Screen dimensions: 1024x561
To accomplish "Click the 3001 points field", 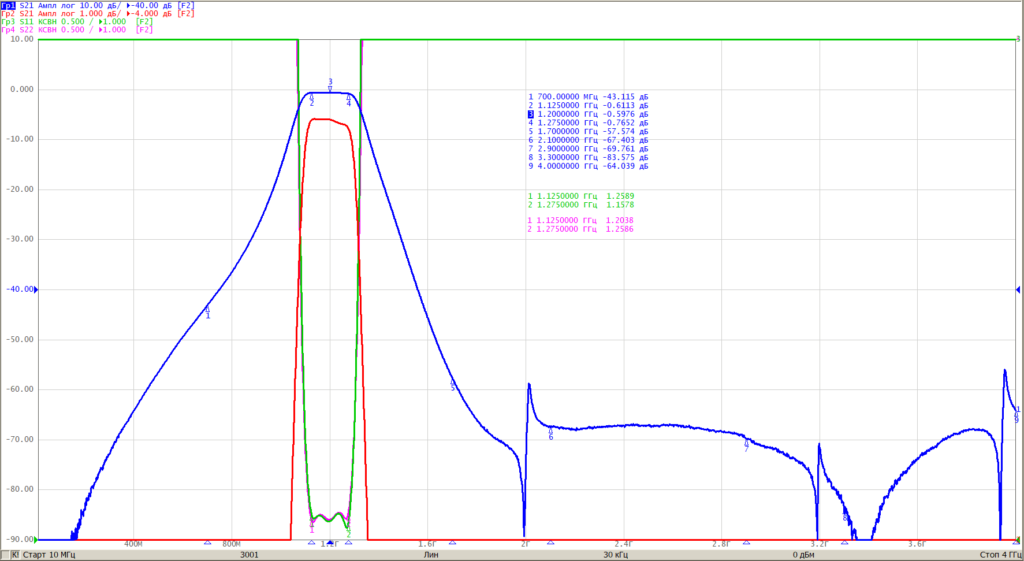I will [248, 555].
